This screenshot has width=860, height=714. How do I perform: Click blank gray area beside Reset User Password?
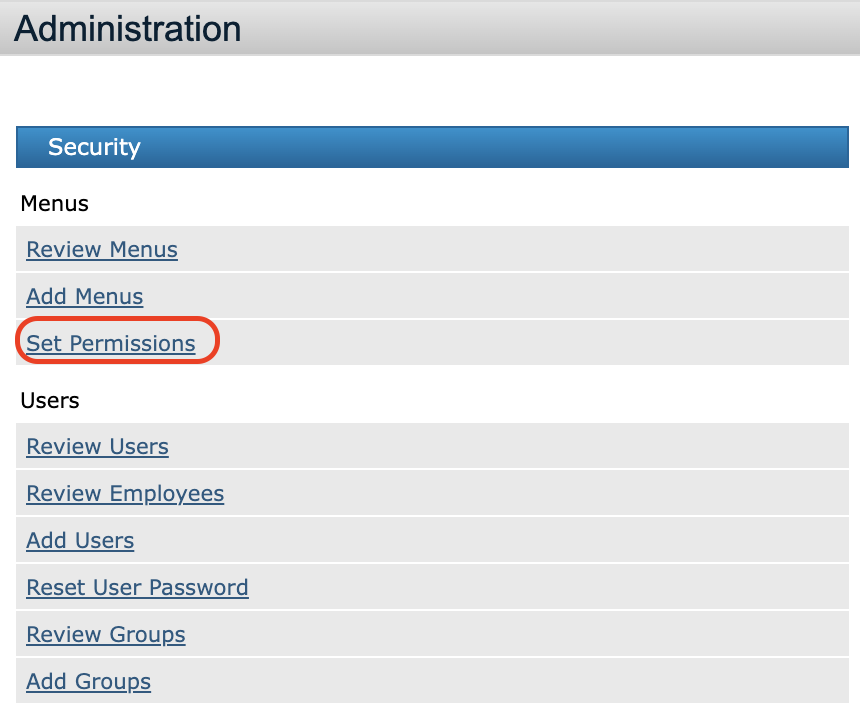click(x=550, y=588)
